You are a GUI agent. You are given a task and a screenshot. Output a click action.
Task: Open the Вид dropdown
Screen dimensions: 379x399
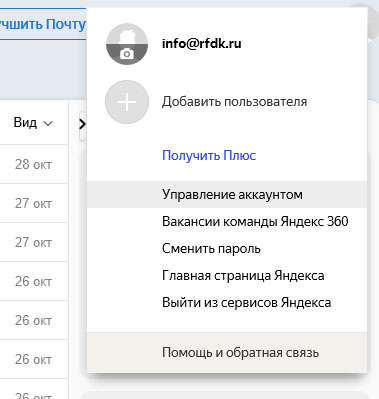point(33,123)
